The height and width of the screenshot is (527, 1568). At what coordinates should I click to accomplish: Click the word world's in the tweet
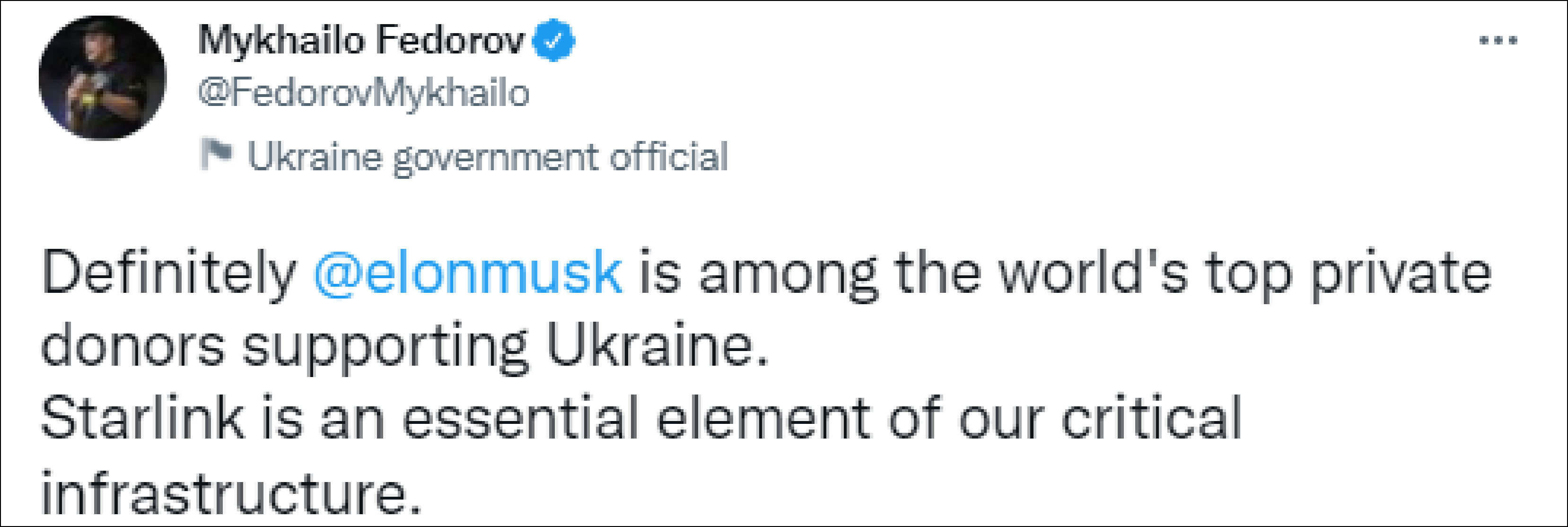click(x=1094, y=272)
